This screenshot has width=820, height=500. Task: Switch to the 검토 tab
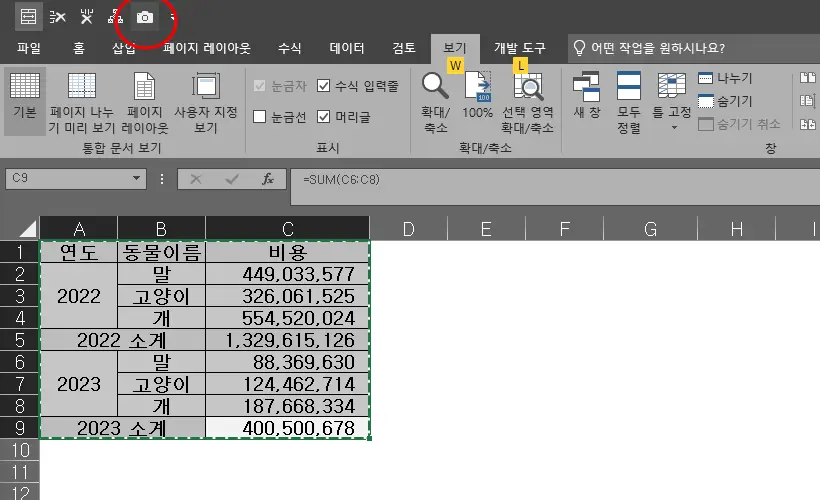point(404,48)
